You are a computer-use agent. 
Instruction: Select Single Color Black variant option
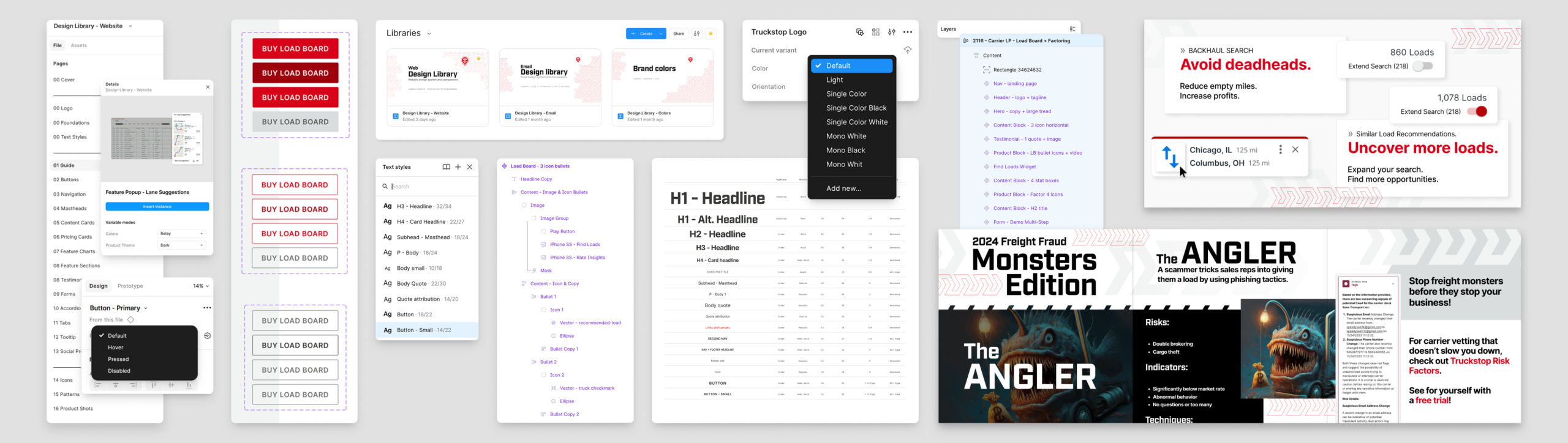pos(856,108)
